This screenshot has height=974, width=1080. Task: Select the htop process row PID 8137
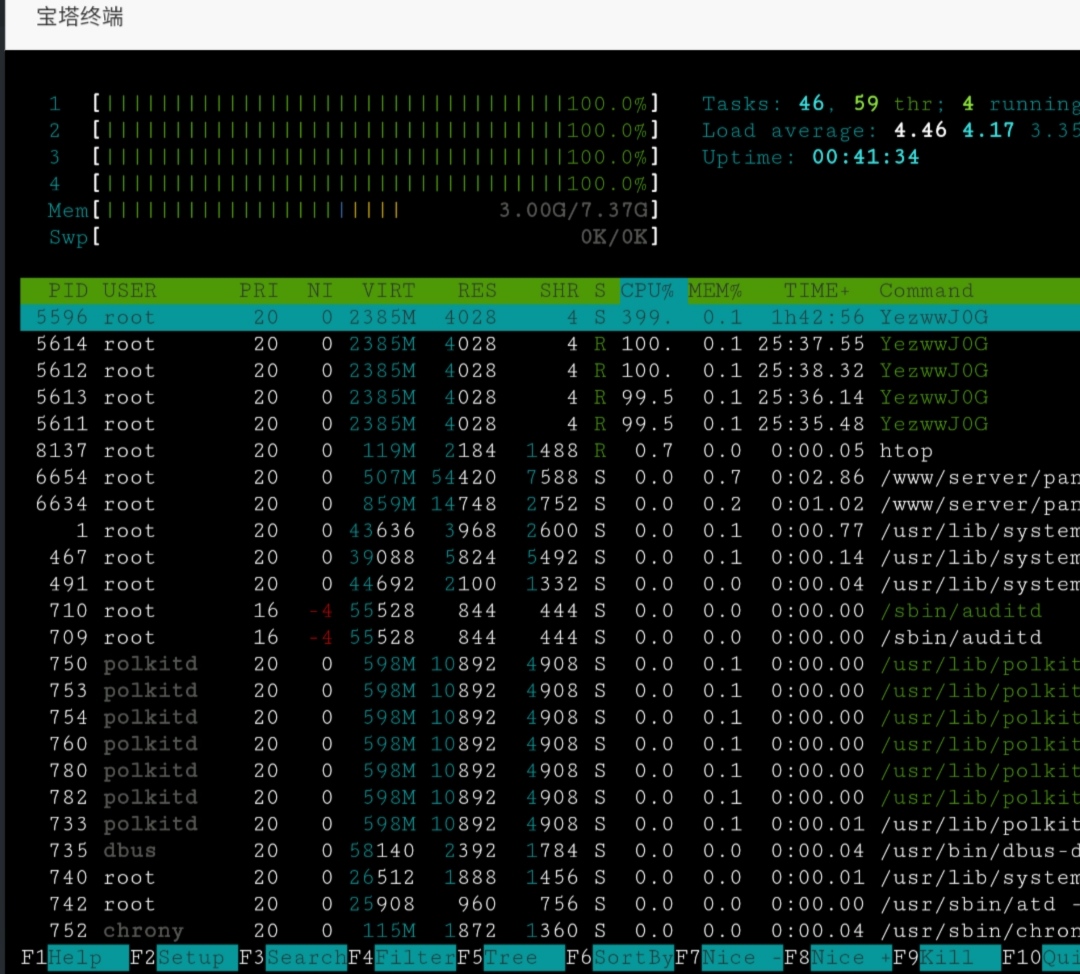point(550,450)
